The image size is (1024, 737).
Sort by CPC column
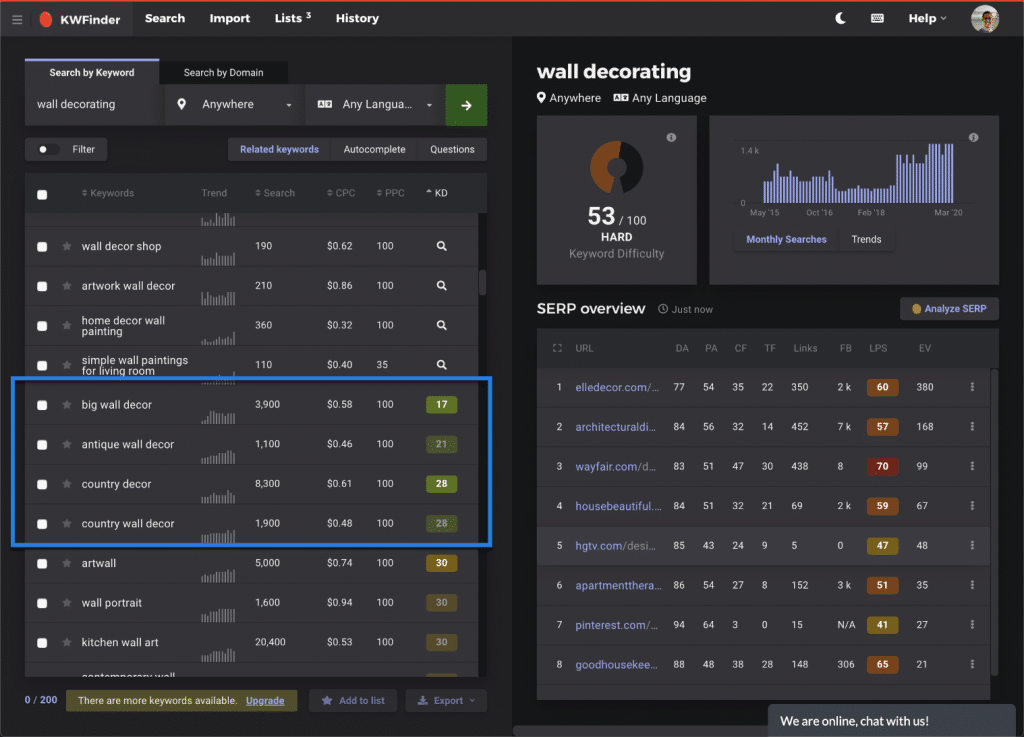341,193
